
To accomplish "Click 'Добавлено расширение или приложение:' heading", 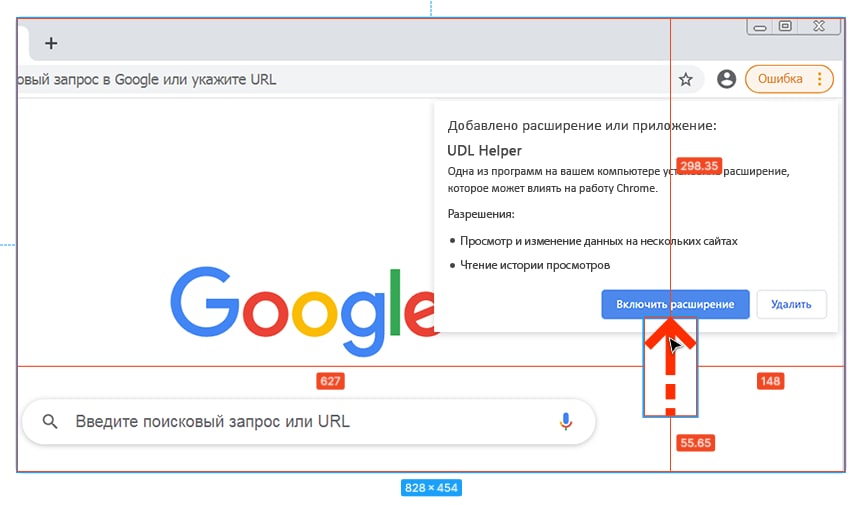I will [x=582, y=126].
